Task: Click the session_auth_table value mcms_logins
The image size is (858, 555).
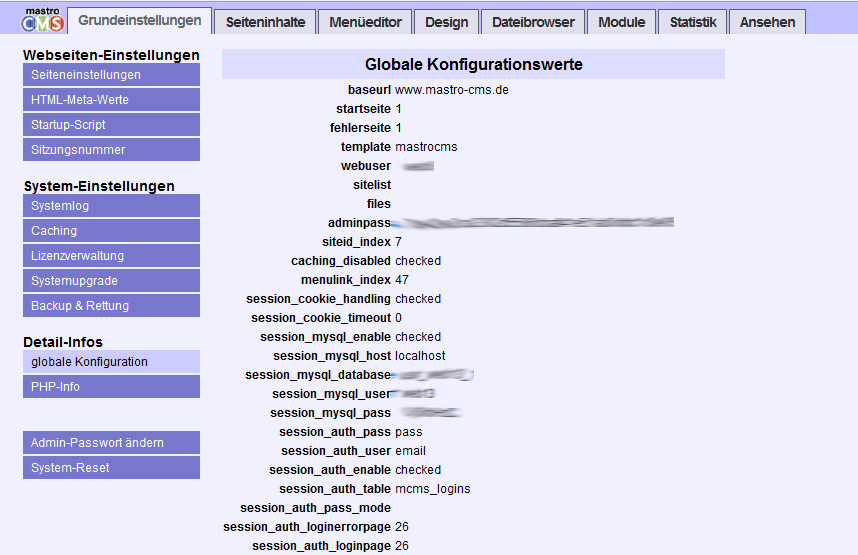Action: [x=433, y=489]
